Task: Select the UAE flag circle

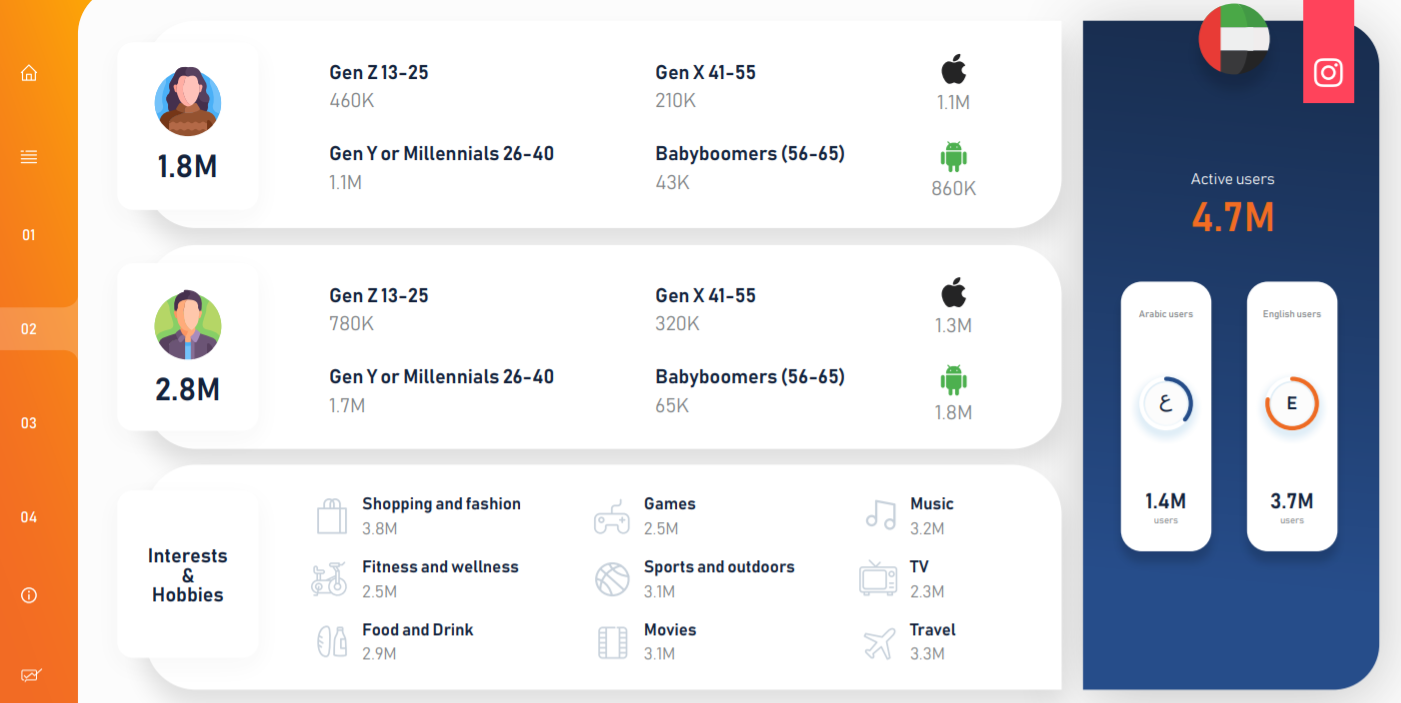Action: click(x=1234, y=39)
